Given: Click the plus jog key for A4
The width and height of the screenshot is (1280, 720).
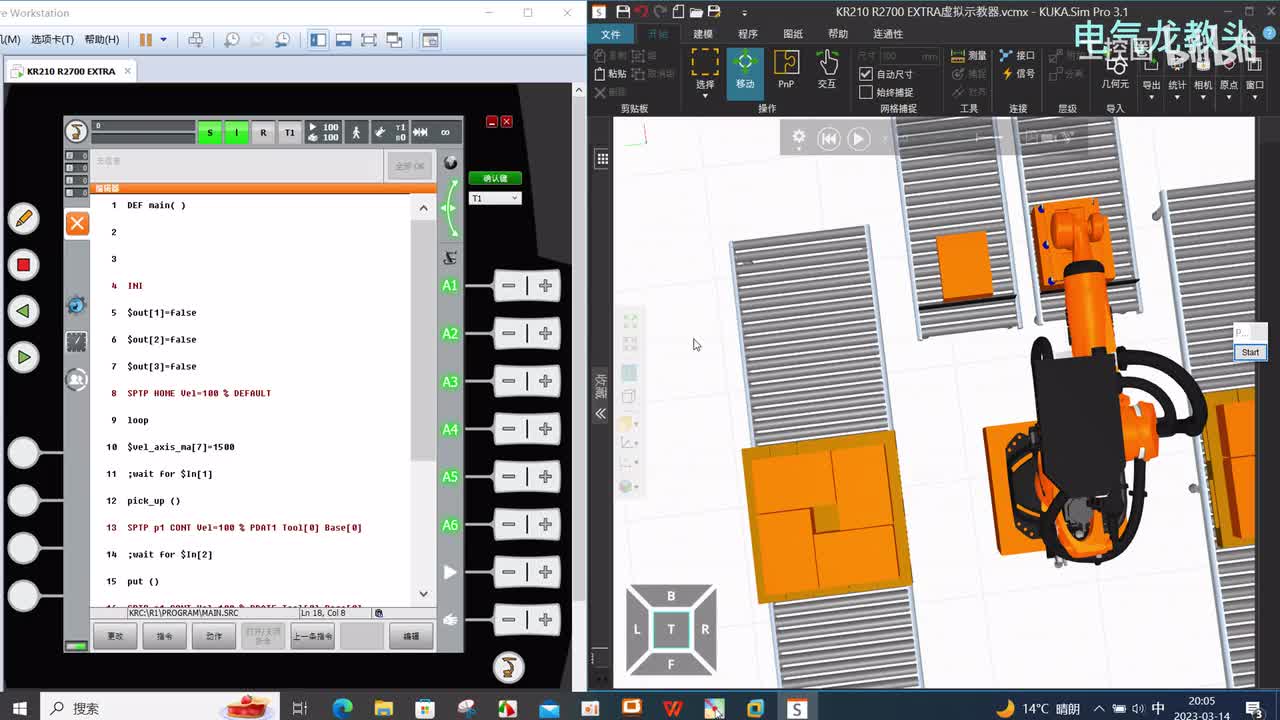Looking at the screenshot, I should [545, 429].
